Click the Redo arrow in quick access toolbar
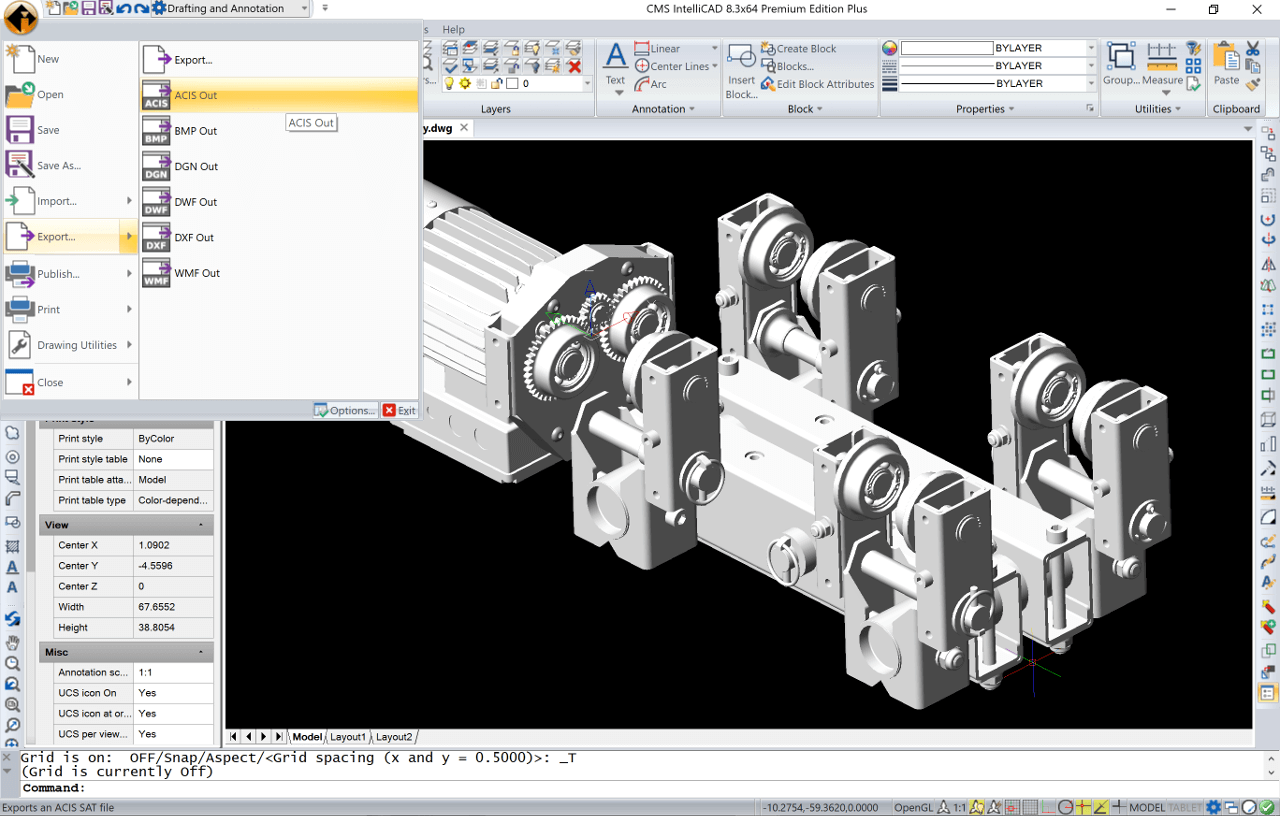 141,8
